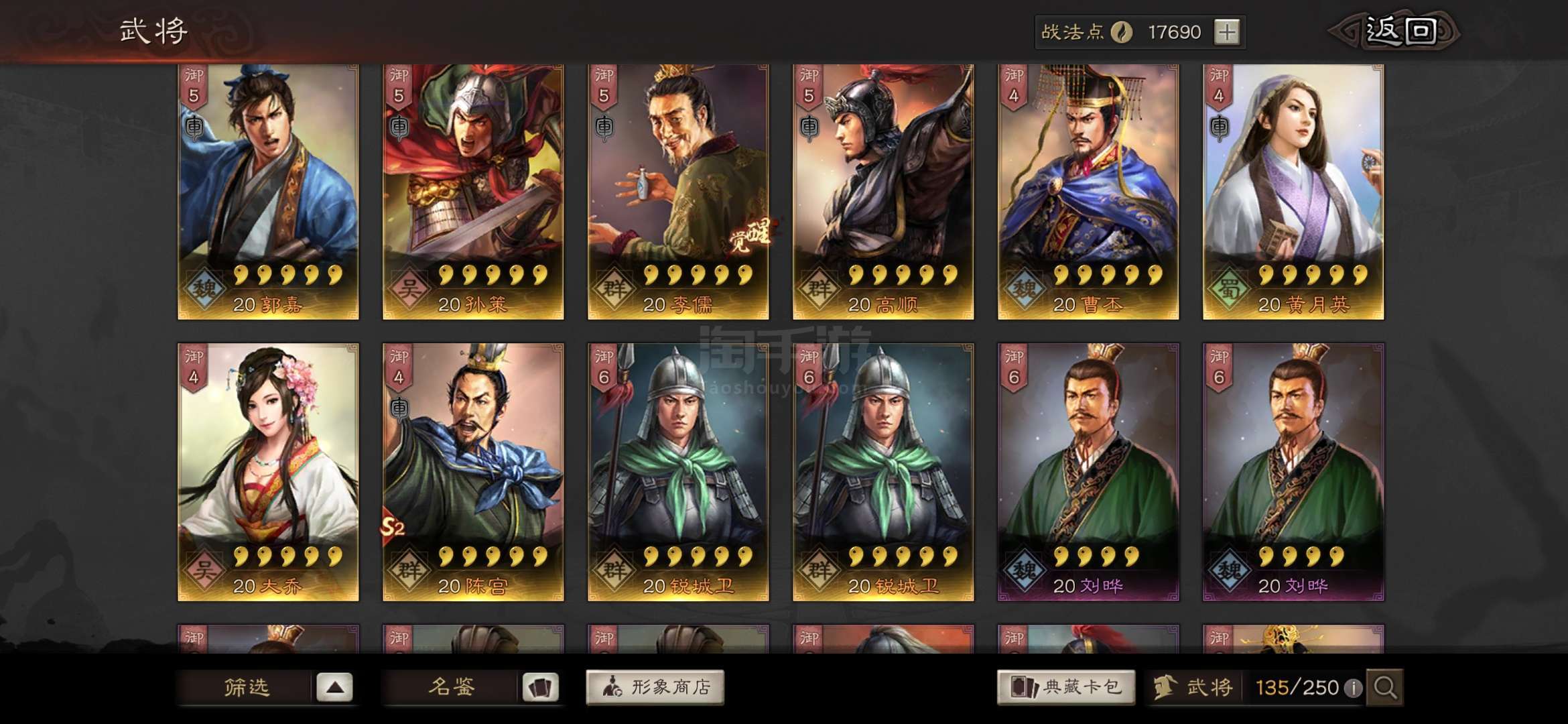Select the 大乔 general card
The width and height of the screenshot is (1568, 724).
(x=268, y=472)
